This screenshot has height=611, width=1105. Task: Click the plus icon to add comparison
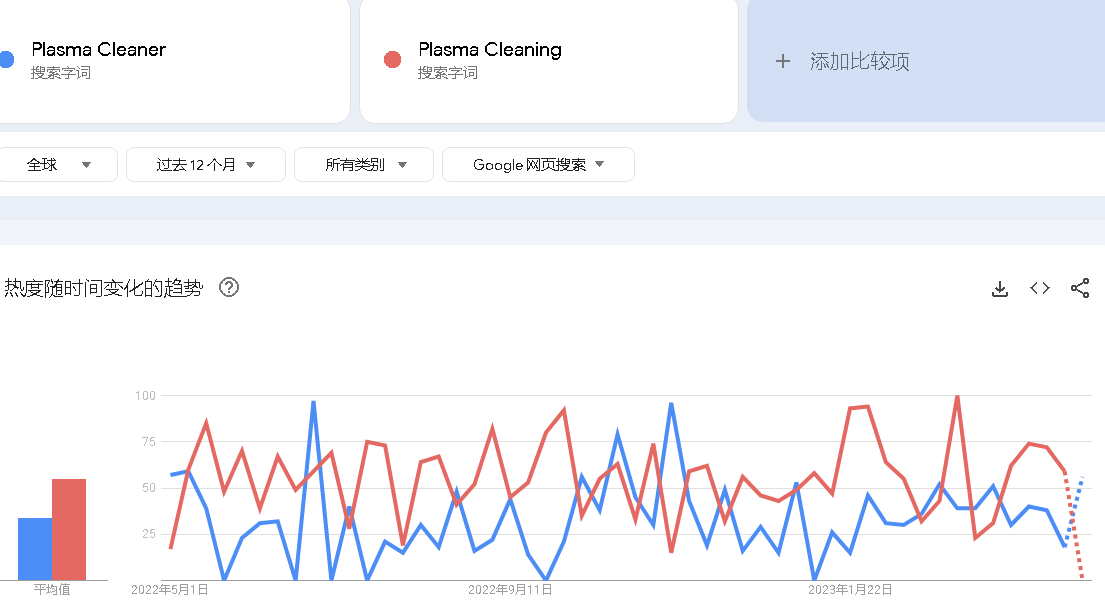(x=783, y=62)
